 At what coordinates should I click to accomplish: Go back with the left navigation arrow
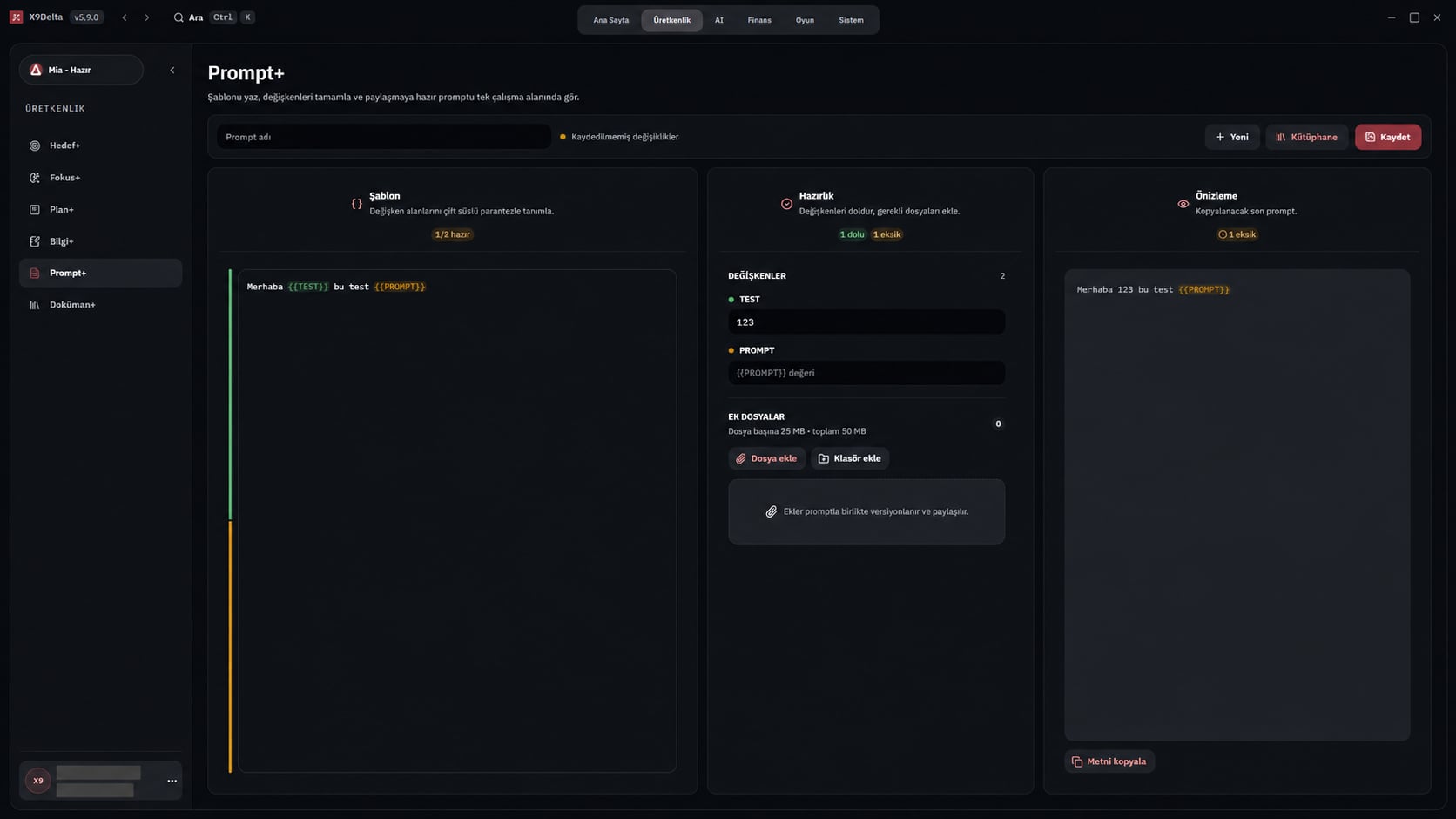(125, 17)
